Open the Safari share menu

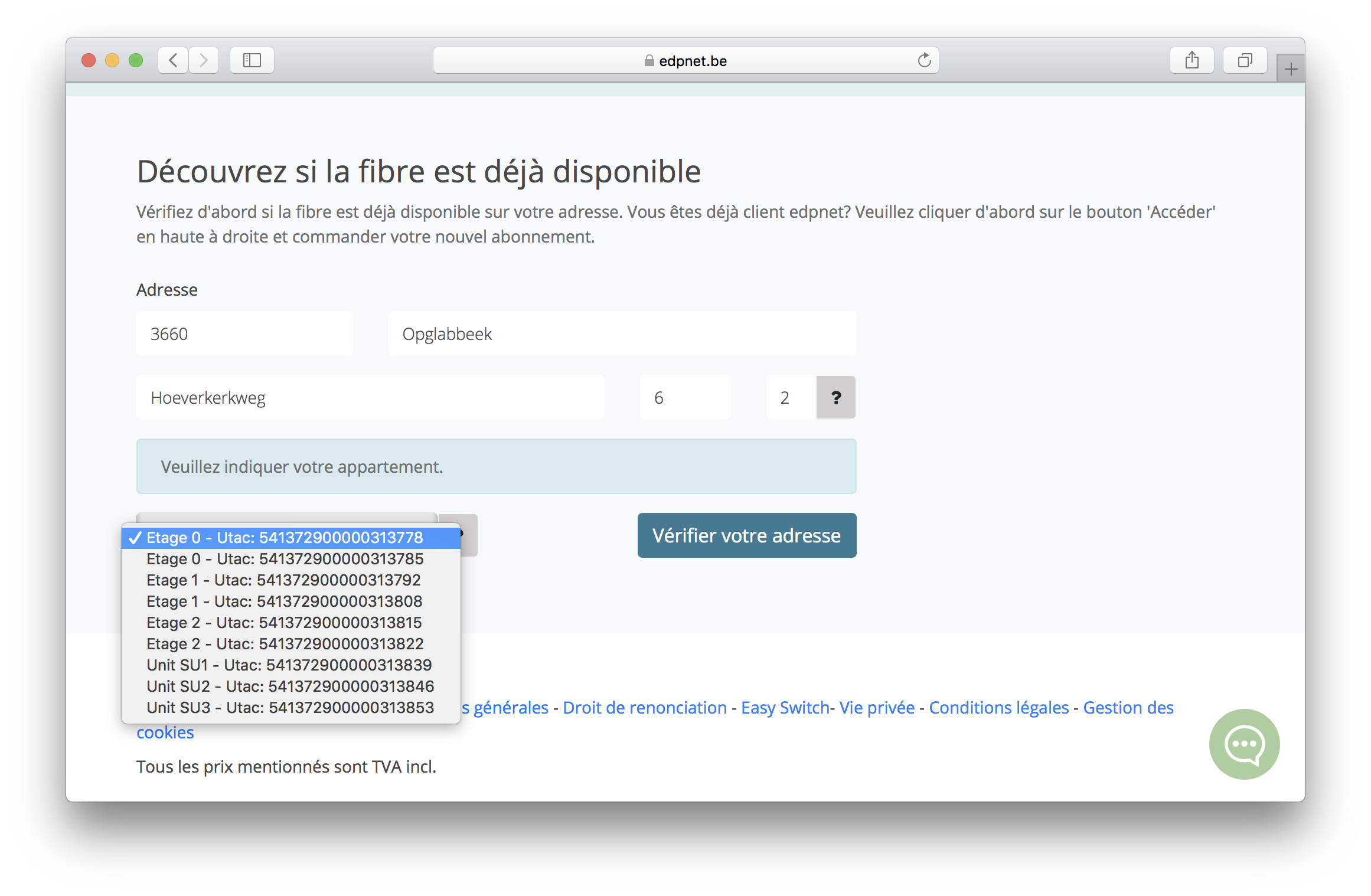click(x=1192, y=60)
